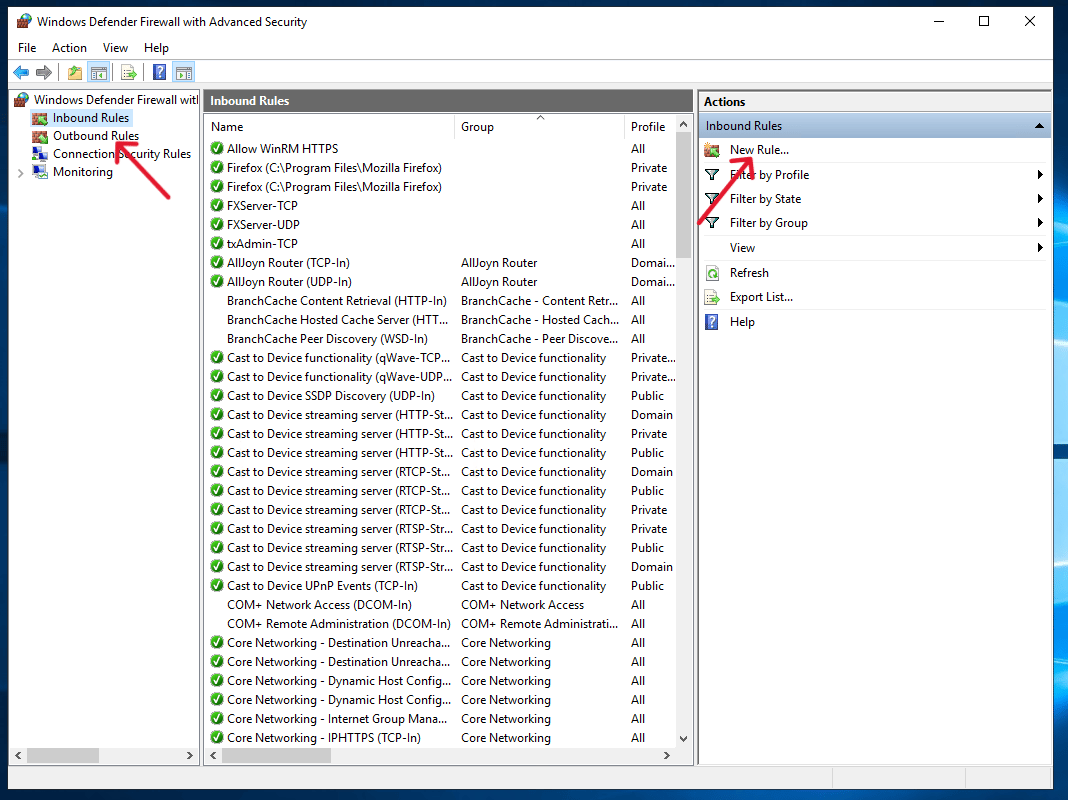Select BranchCache Peer Discovery (WSD-In) rule
This screenshot has width=1068, height=800.
pos(441,338)
